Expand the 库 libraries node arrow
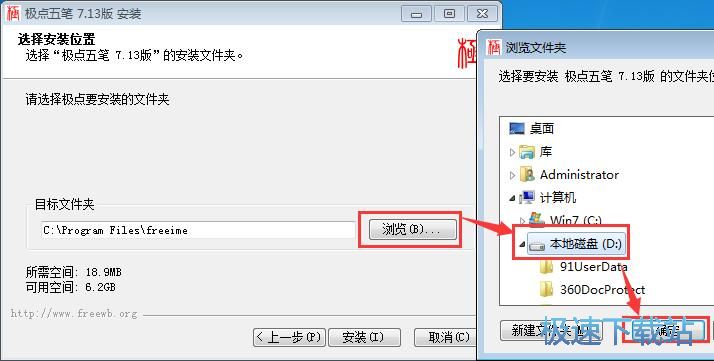Screen dimensions: 714x361 [x=512, y=152]
